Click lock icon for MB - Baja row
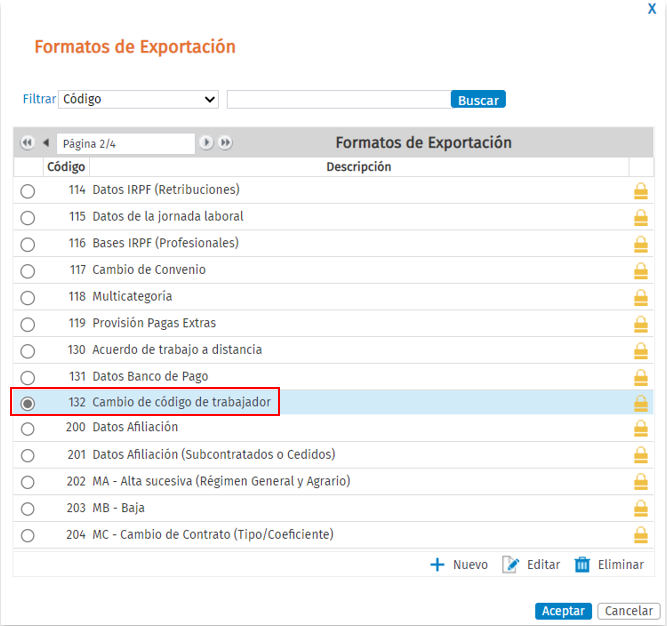Screen dimensions: 667x626 point(641,509)
